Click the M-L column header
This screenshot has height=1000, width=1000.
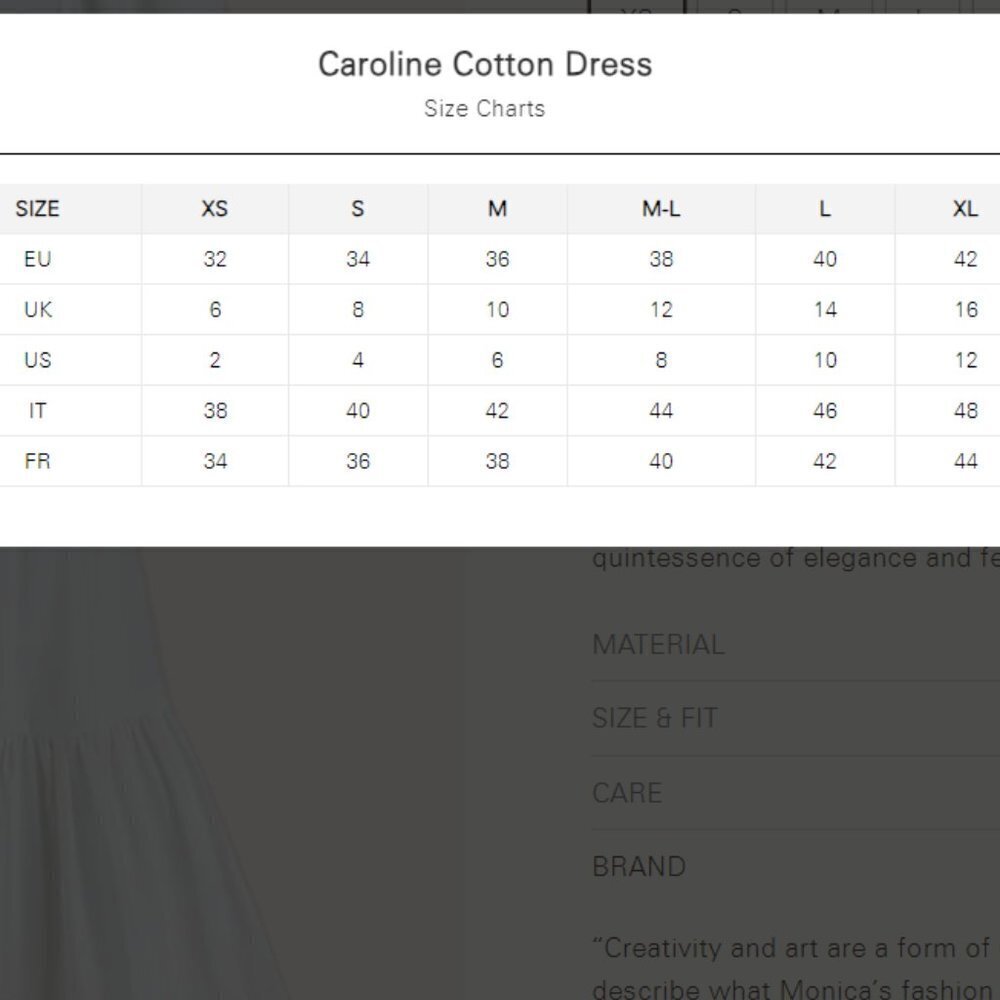tap(661, 209)
